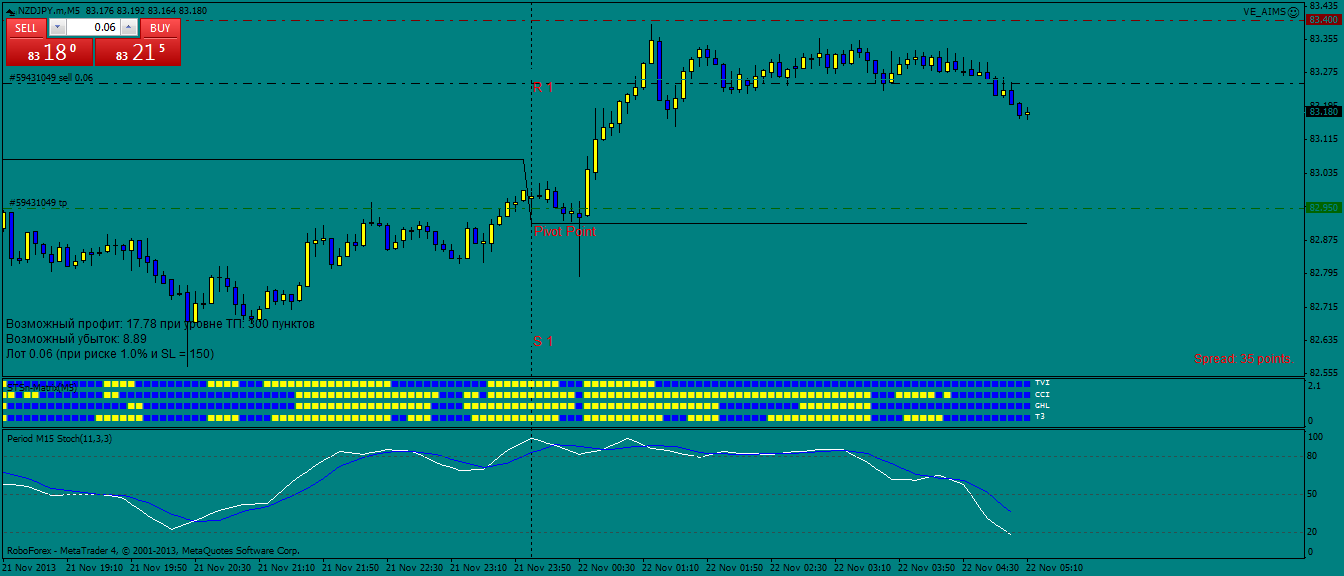Decrease lot size with the down arrow
This screenshot has width=1344, height=576.
pyautogui.click(x=57, y=28)
